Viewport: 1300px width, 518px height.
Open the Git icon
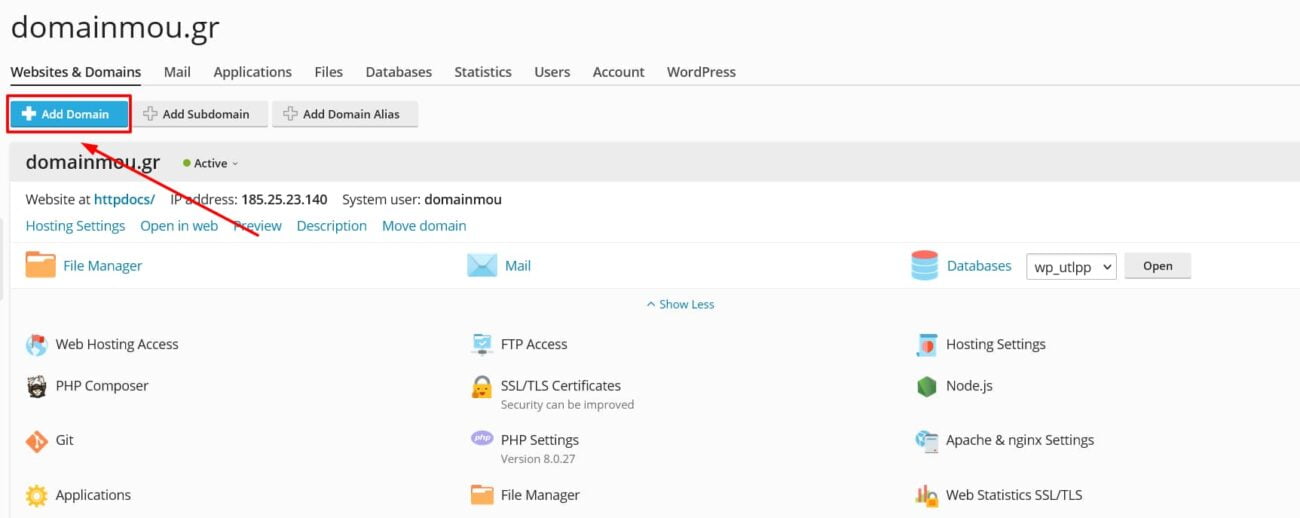[37, 441]
